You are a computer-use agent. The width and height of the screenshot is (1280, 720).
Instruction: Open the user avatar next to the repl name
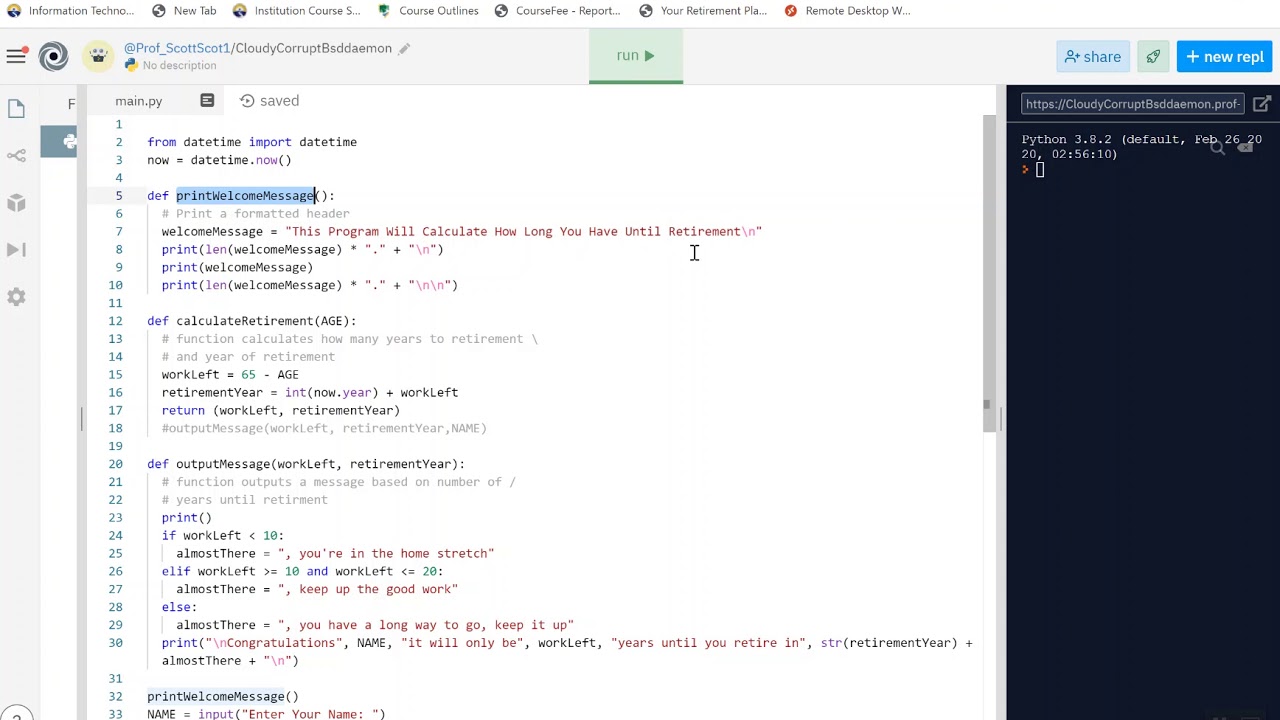click(98, 56)
